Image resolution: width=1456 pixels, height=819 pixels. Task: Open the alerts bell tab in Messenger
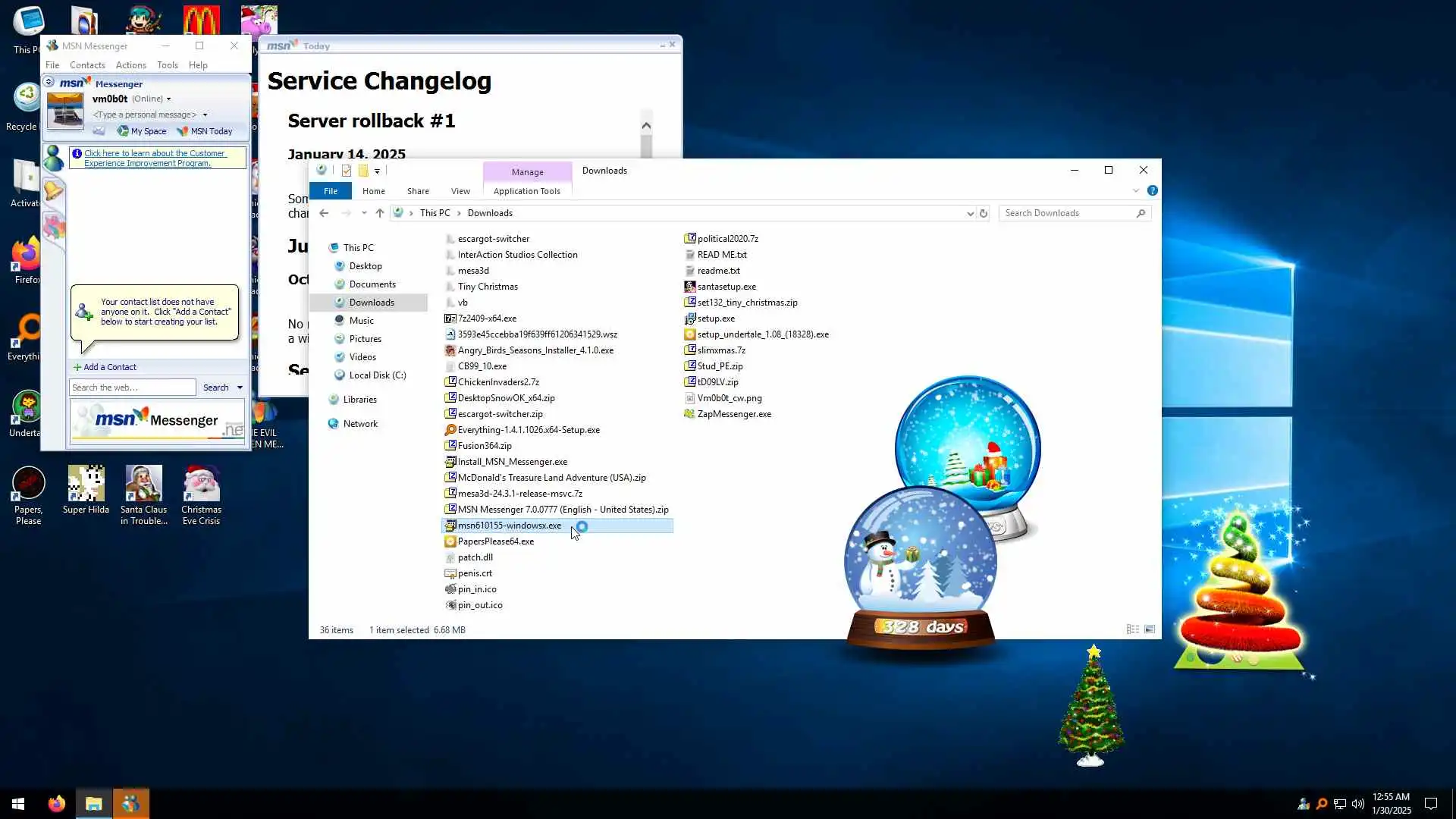[53, 191]
